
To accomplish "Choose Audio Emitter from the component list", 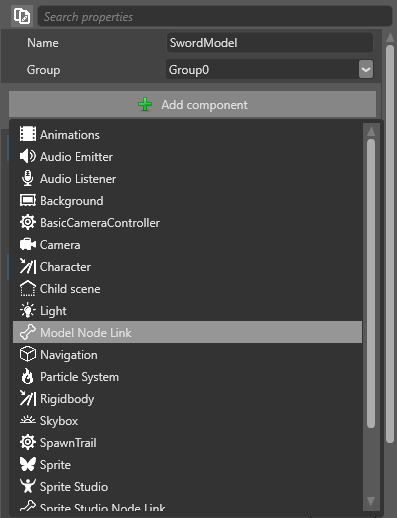I will pos(187,156).
